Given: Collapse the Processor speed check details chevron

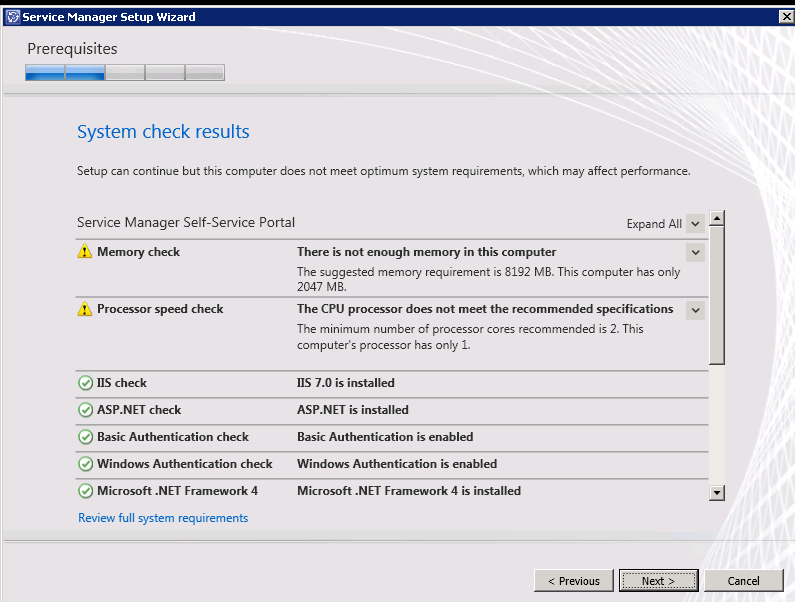Looking at the screenshot, I should (x=696, y=310).
